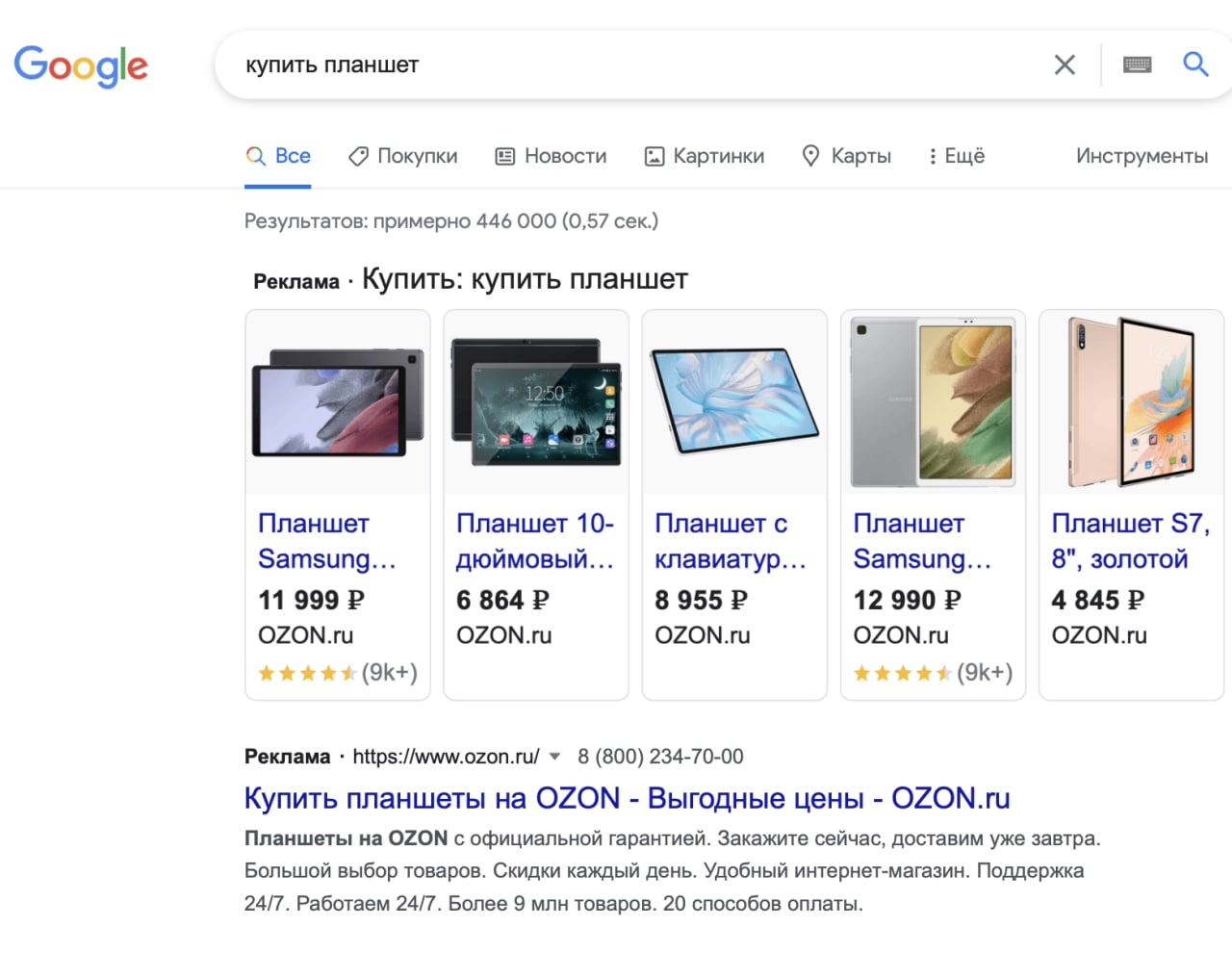This screenshot has width=1232, height=953.
Task: Click the star rating of first Samsung tablet
Action: [x=307, y=673]
